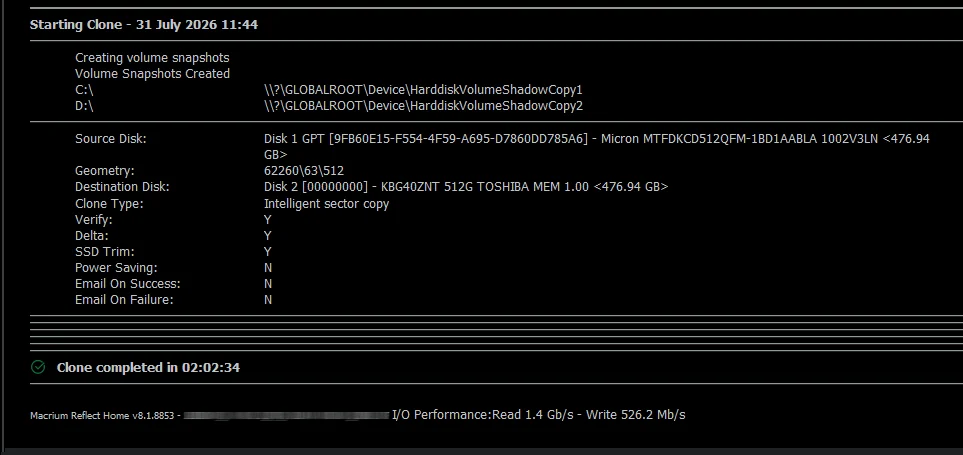Select the "Volume Snapshots Created" log line
Viewport: 963px width, 455px height.
(152, 74)
